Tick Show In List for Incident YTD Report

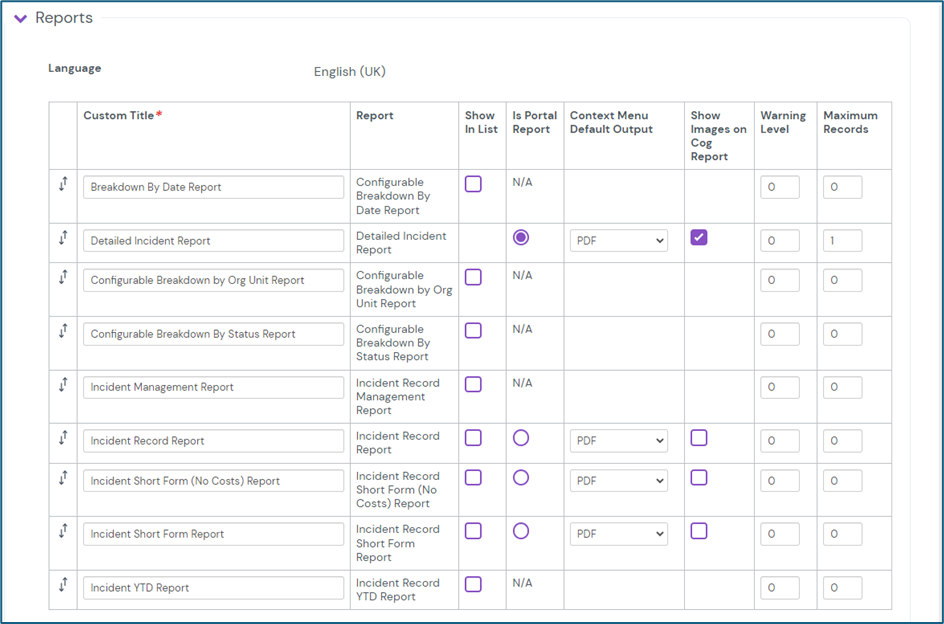point(473,584)
